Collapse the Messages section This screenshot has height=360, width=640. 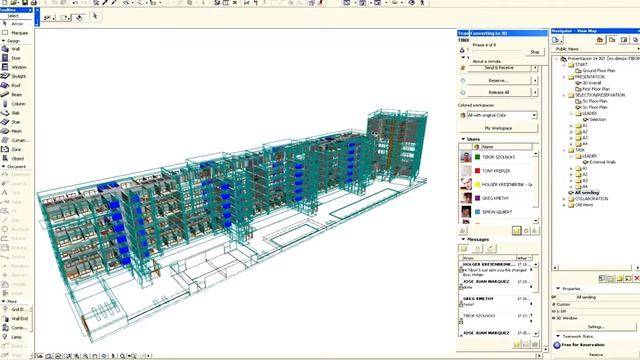pyautogui.click(x=463, y=239)
